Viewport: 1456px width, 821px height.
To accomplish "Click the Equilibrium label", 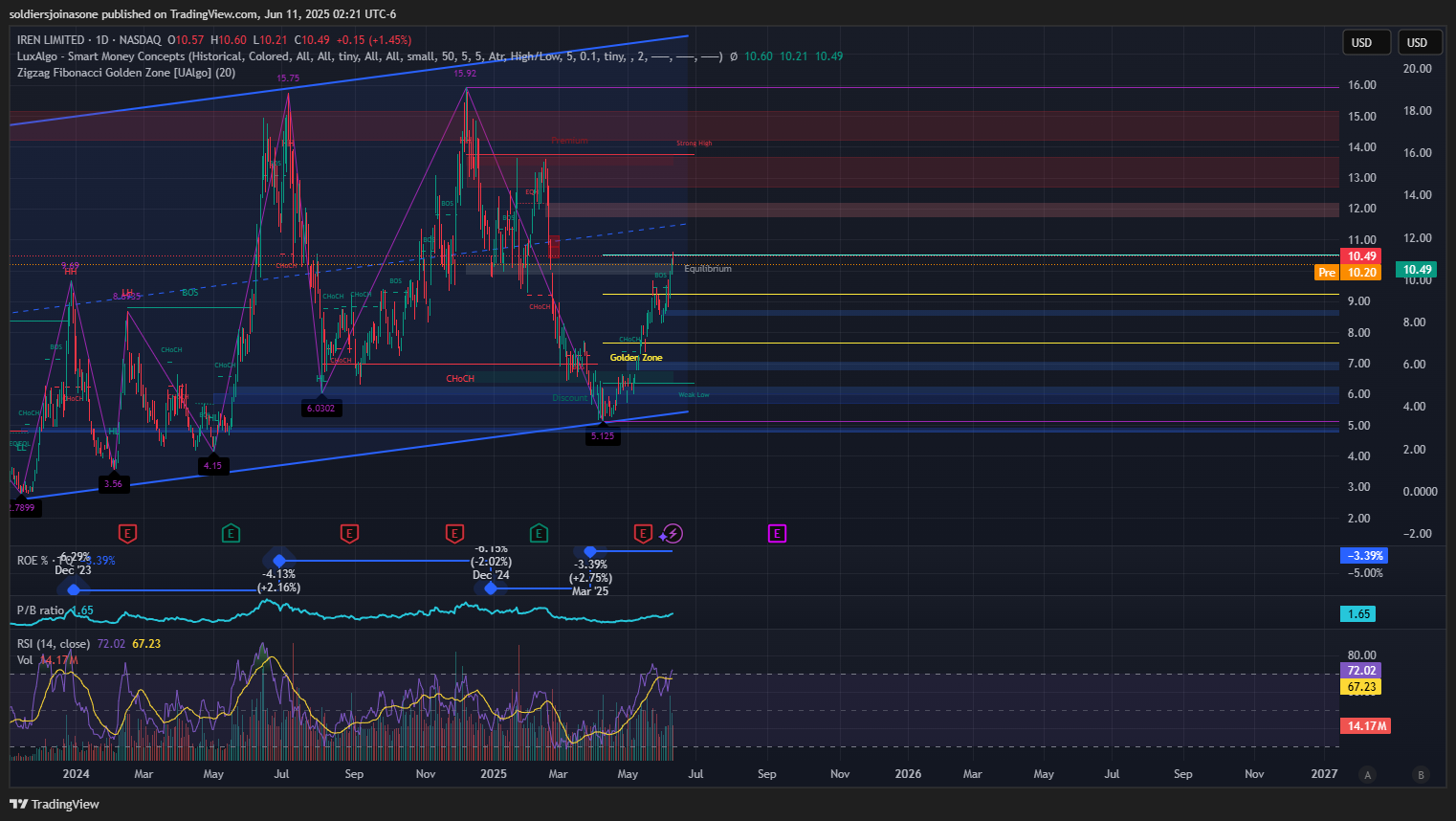I will pyautogui.click(x=708, y=269).
